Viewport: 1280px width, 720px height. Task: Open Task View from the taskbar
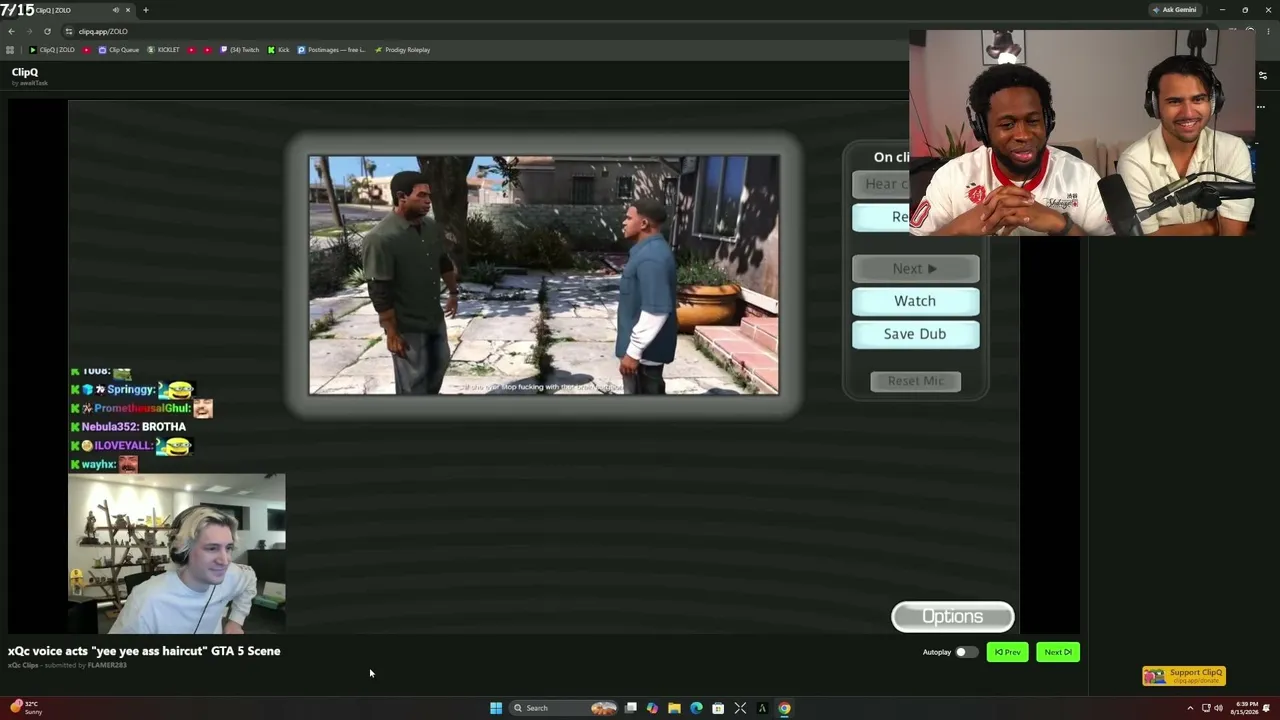pyautogui.click(x=631, y=708)
